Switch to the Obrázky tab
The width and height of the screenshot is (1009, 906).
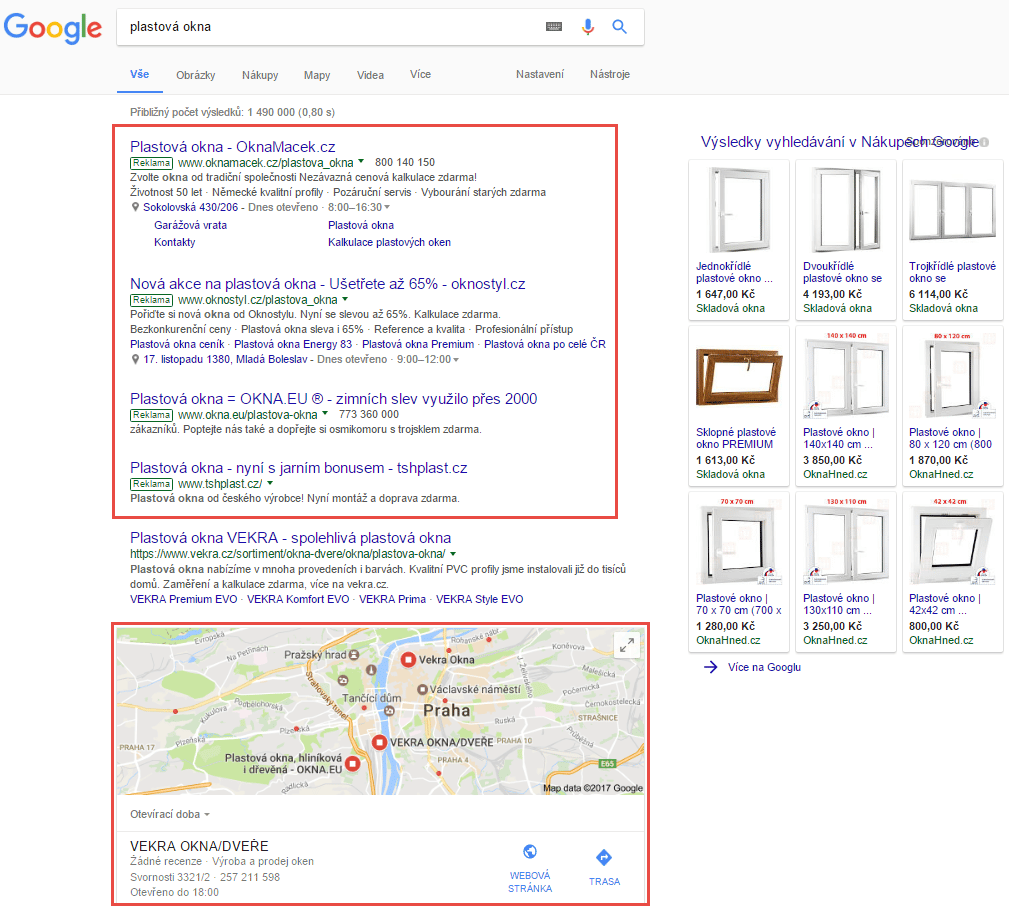click(x=195, y=75)
